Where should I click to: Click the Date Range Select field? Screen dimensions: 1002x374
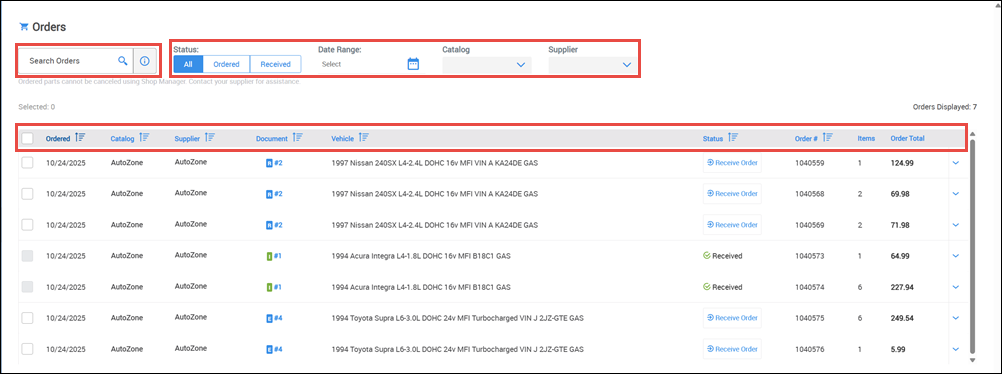362,64
